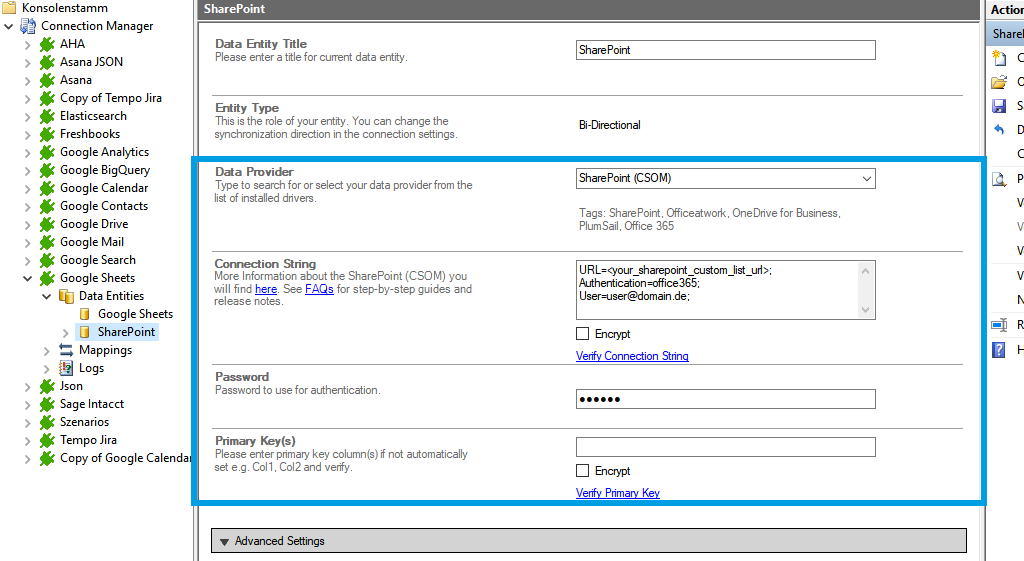Screen dimensions: 1024x561
Task: Select the Sage Intacct connection
Action: coord(92,404)
